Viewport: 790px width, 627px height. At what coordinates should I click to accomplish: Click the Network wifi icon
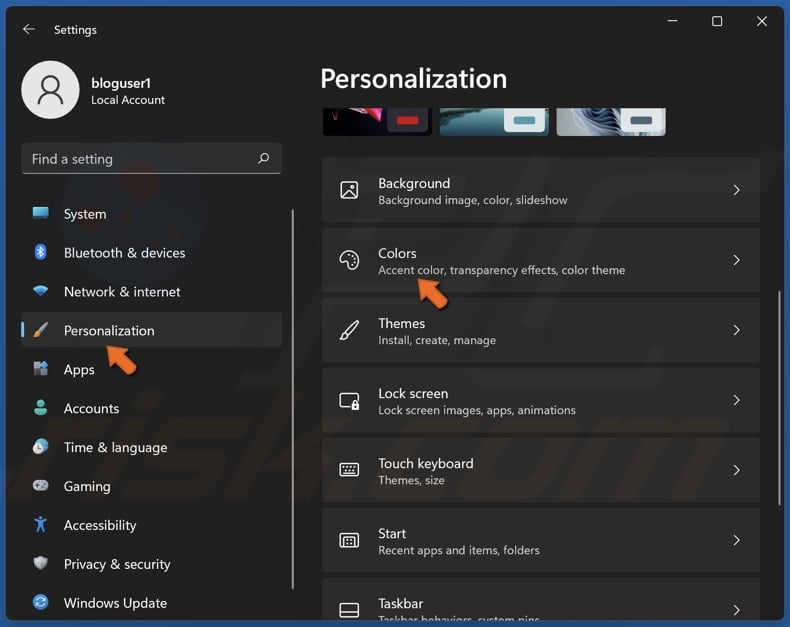pyautogui.click(x=40, y=291)
